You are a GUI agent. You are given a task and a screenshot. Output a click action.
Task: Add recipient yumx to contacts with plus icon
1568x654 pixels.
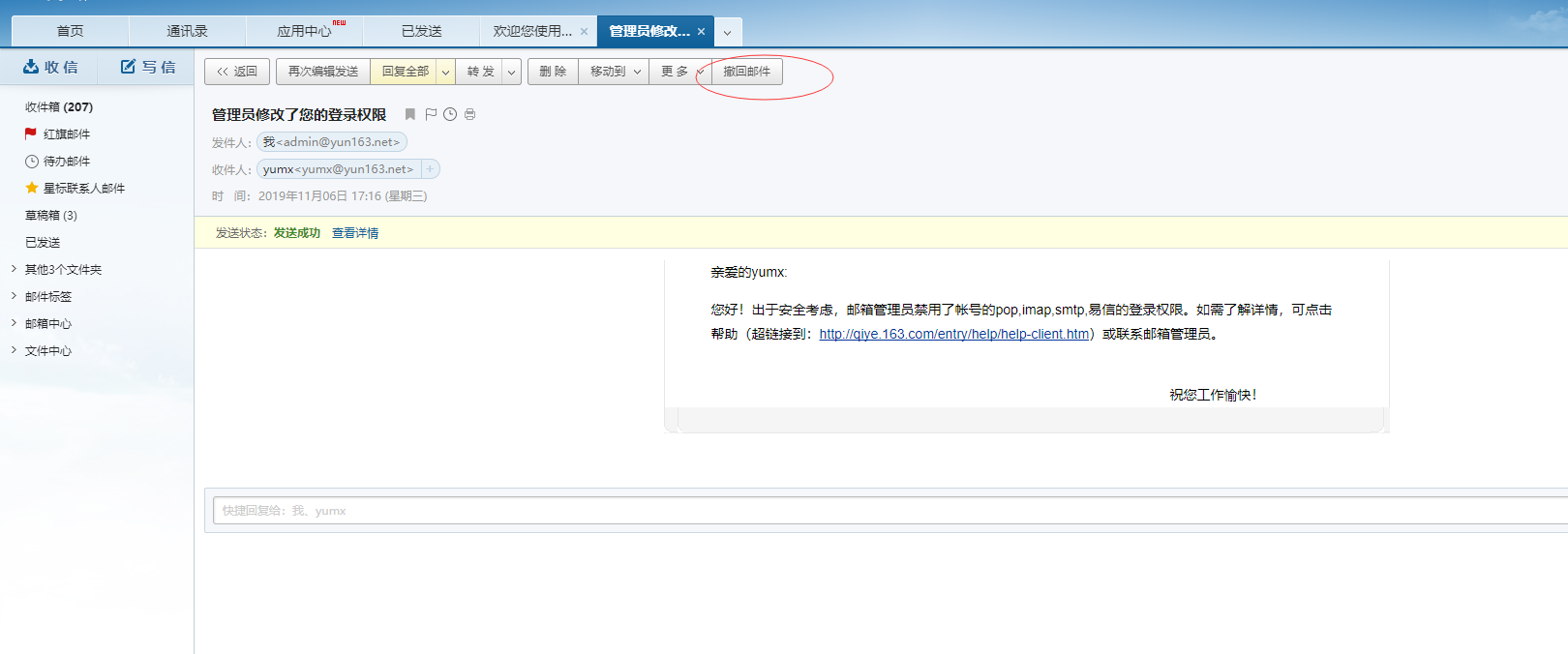click(x=431, y=169)
